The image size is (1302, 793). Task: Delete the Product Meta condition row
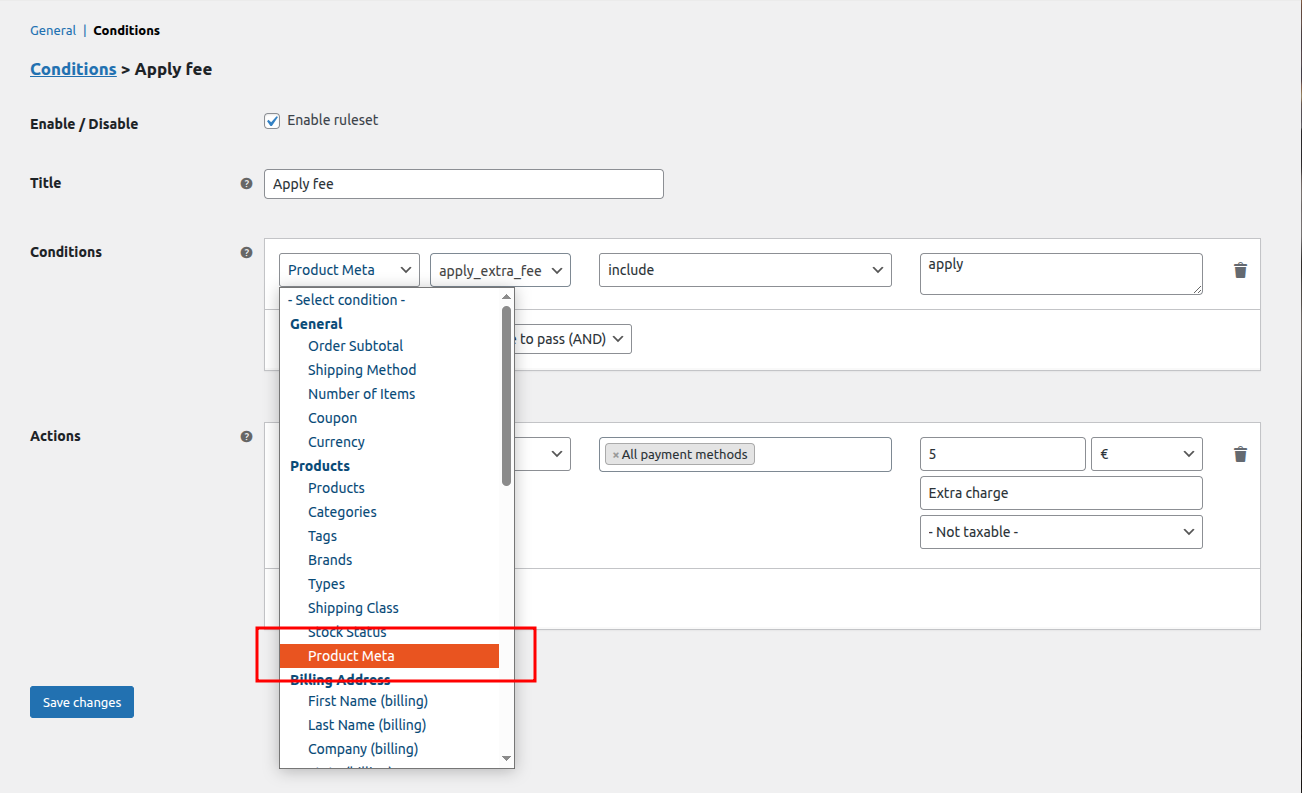(1240, 270)
